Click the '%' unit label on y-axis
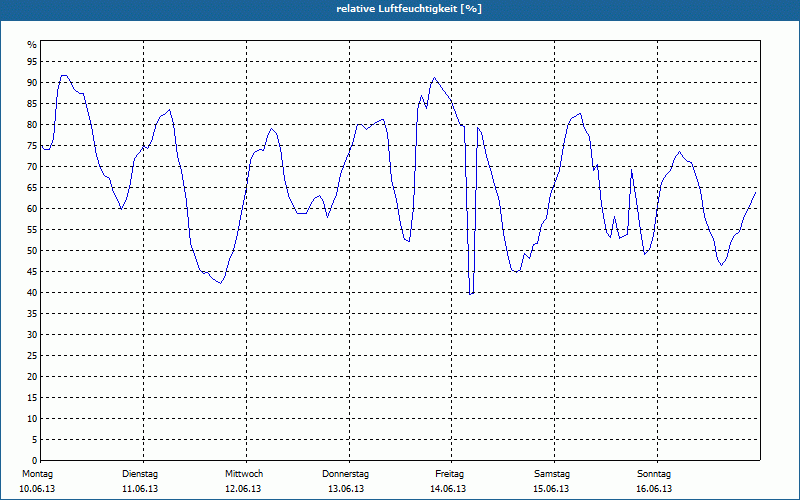This screenshot has width=800, height=500. click(32, 45)
